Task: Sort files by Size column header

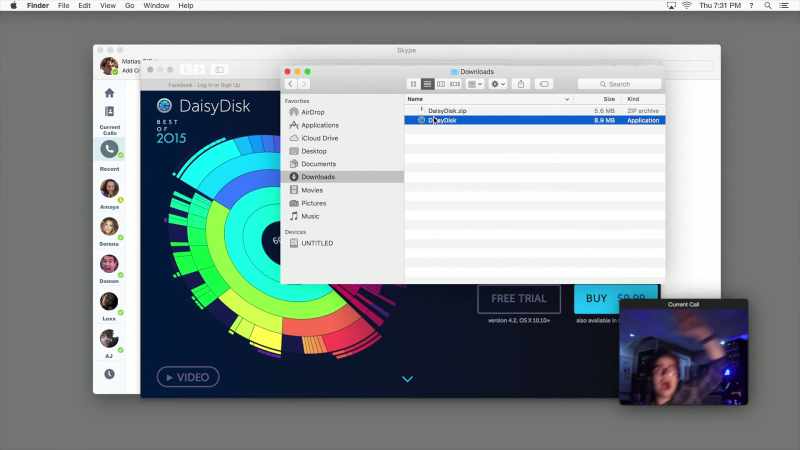Action: [x=609, y=99]
